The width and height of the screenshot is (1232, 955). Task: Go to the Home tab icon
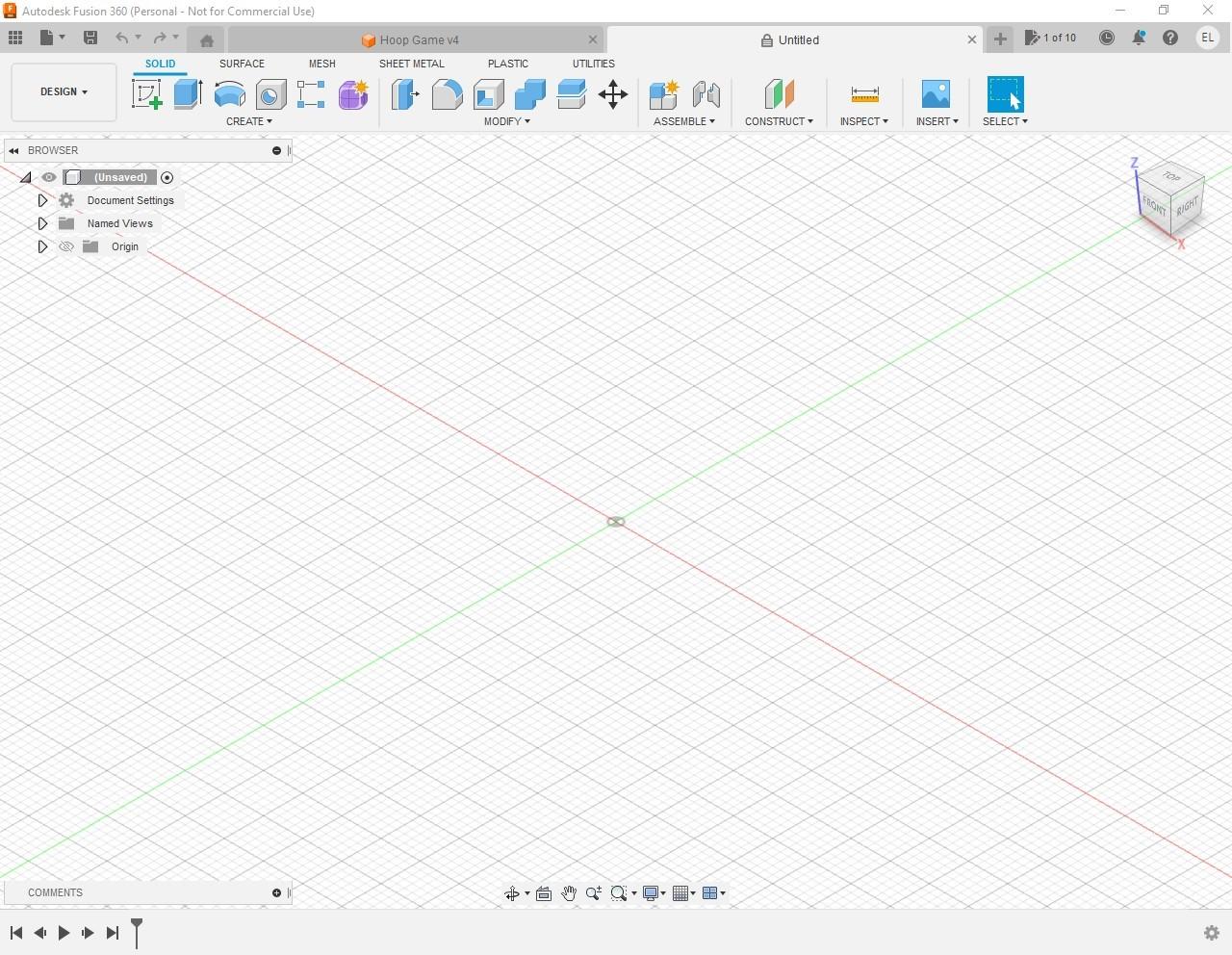tap(206, 40)
